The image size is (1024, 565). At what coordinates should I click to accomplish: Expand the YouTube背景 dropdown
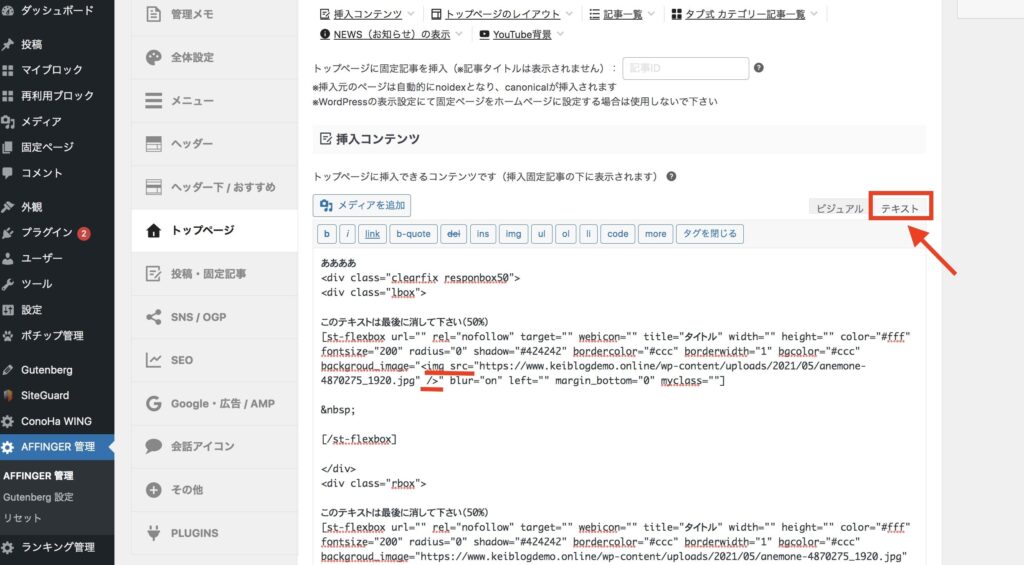tap(521, 34)
